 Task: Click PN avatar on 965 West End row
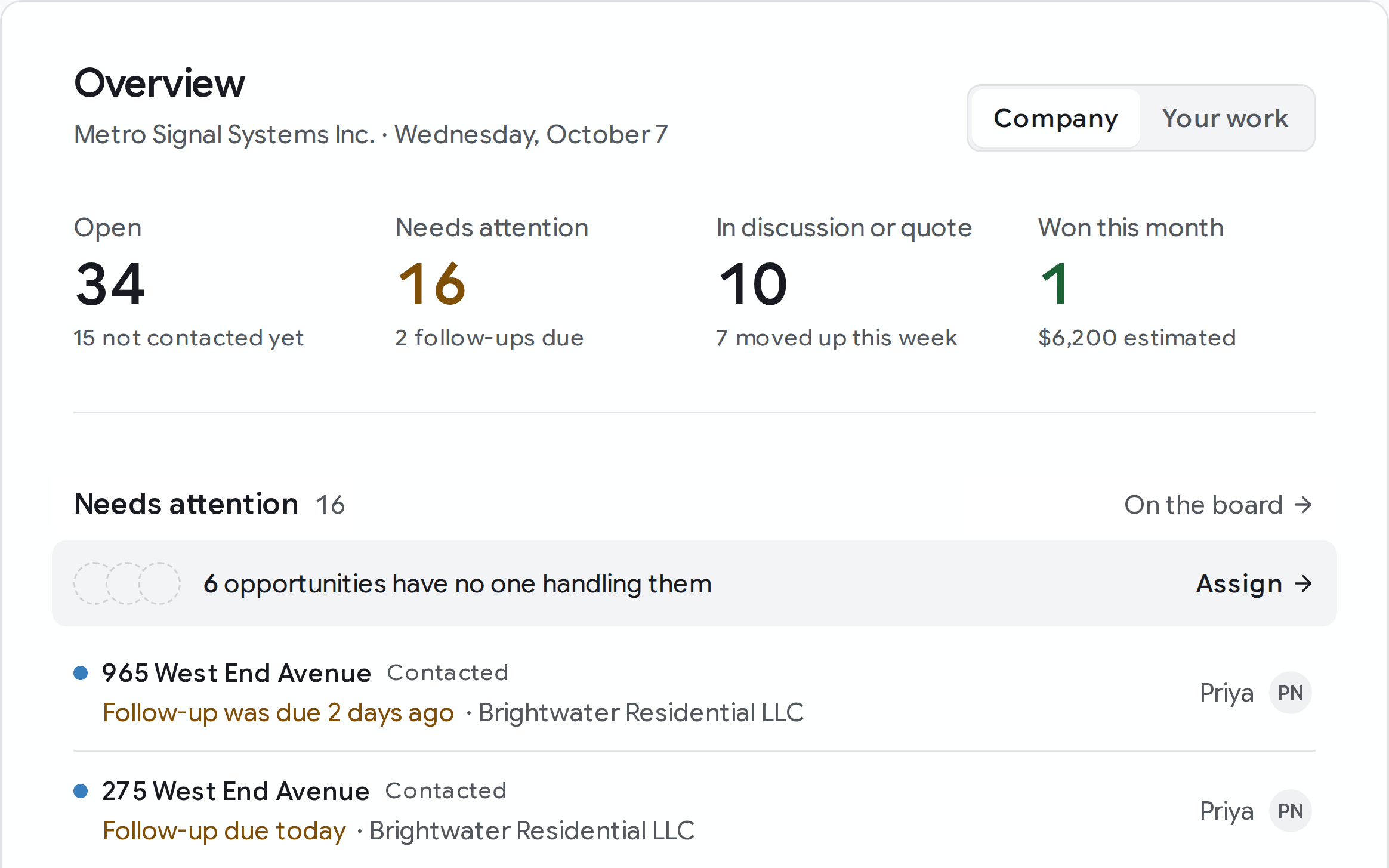[1290, 693]
